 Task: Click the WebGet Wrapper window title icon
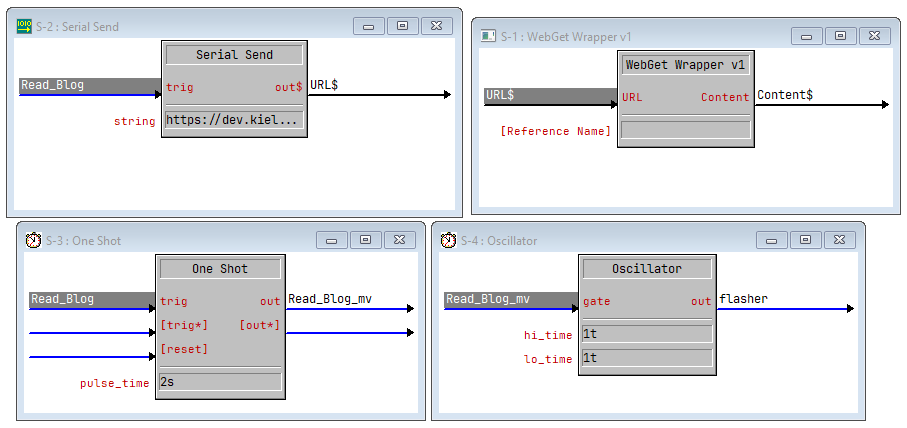pos(488,36)
